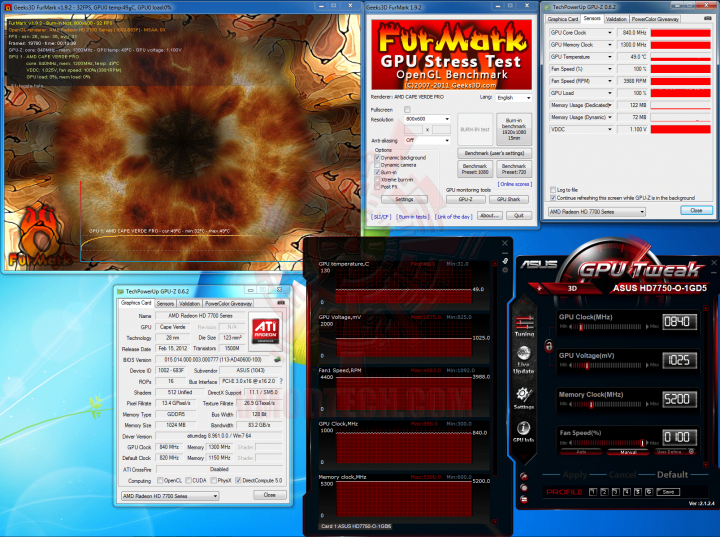Enable the Fullscreen checkbox in FurMark
The width and height of the screenshot is (720, 537).
407,109
